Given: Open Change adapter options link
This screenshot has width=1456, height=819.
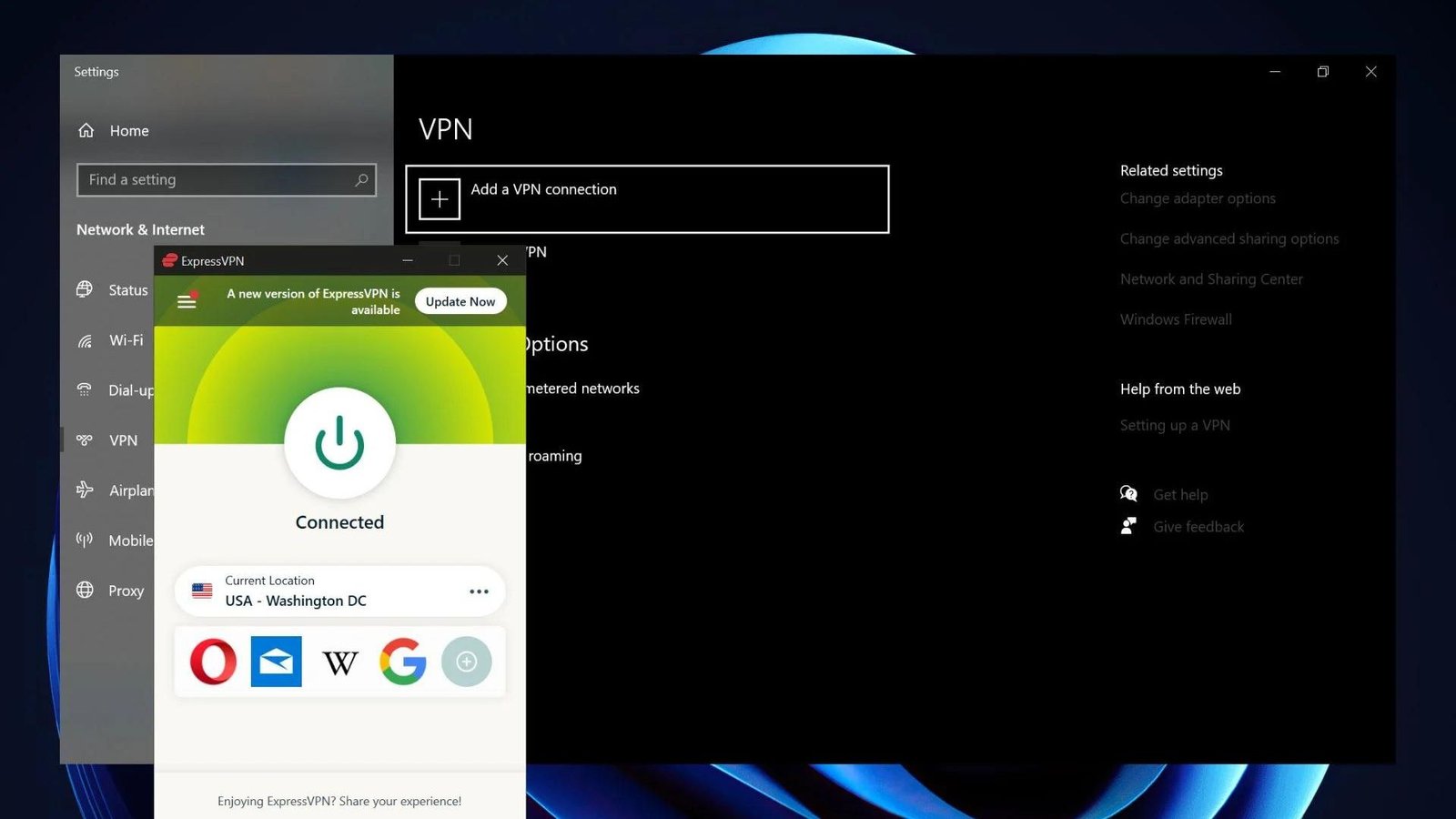Looking at the screenshot, I should pos(1198,198).
